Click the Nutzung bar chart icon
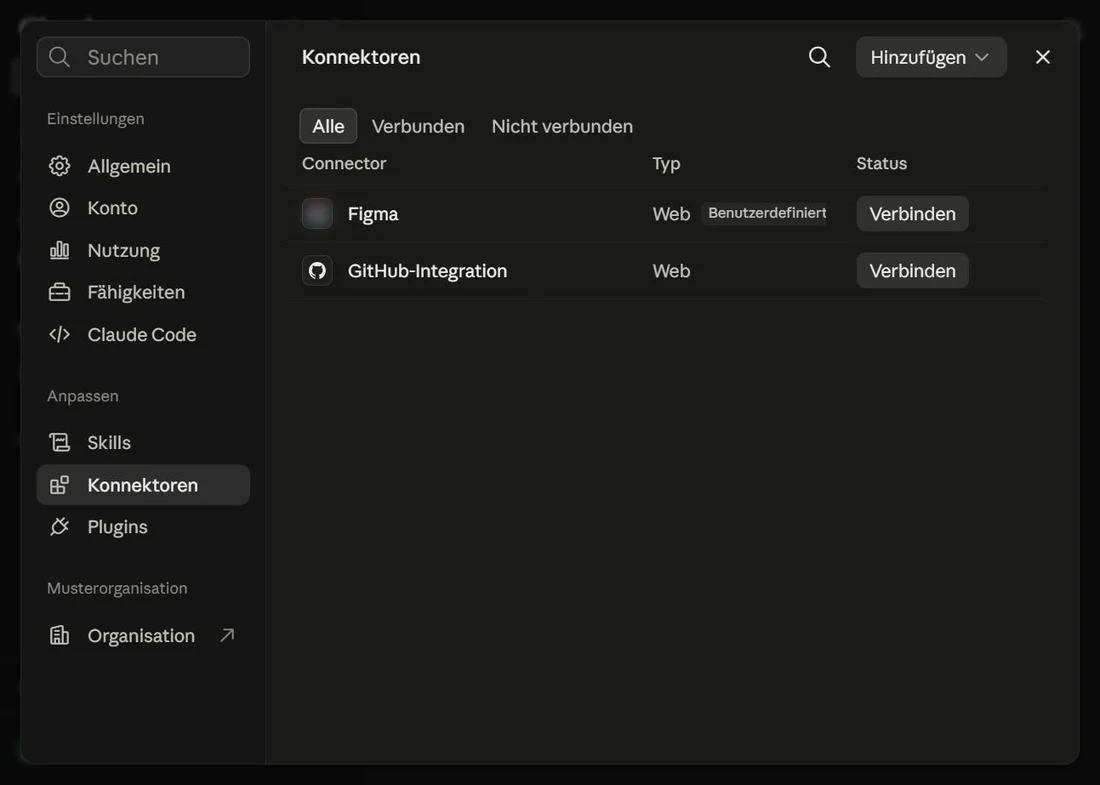Viewport: 1100px width, 785px height. click(60, 250)
